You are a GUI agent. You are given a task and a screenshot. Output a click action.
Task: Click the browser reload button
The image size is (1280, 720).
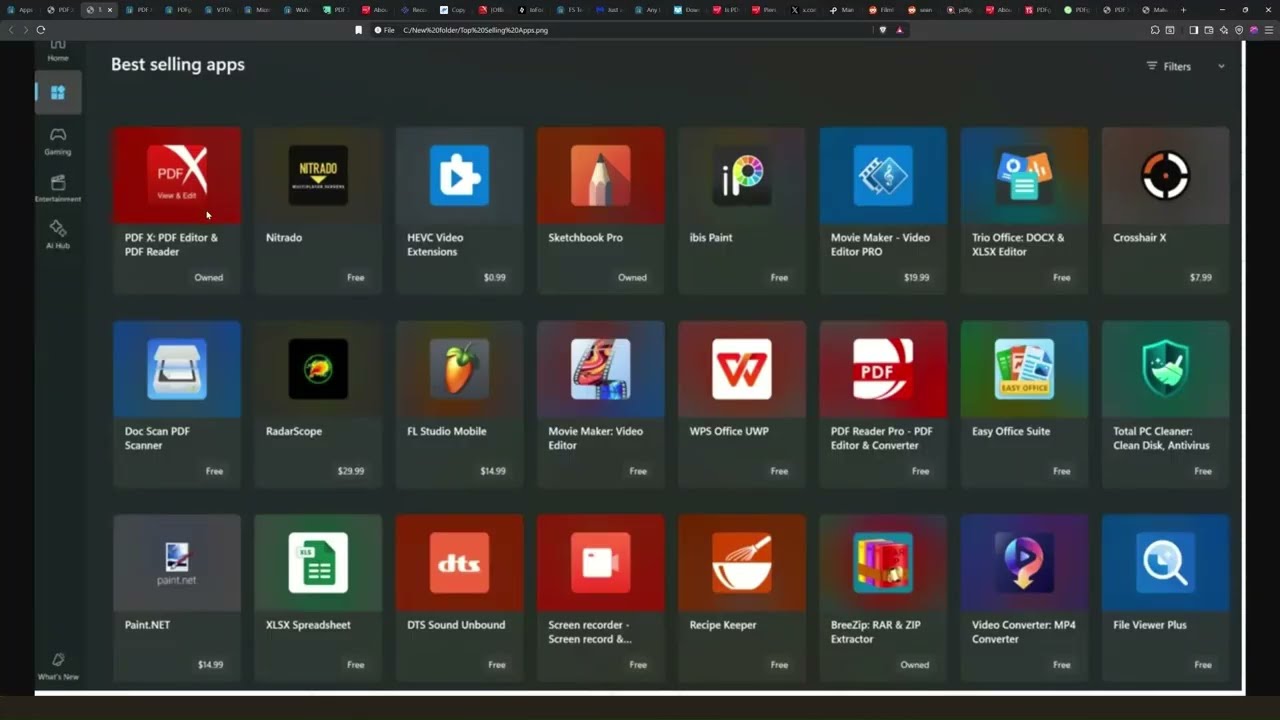[41, 30]
